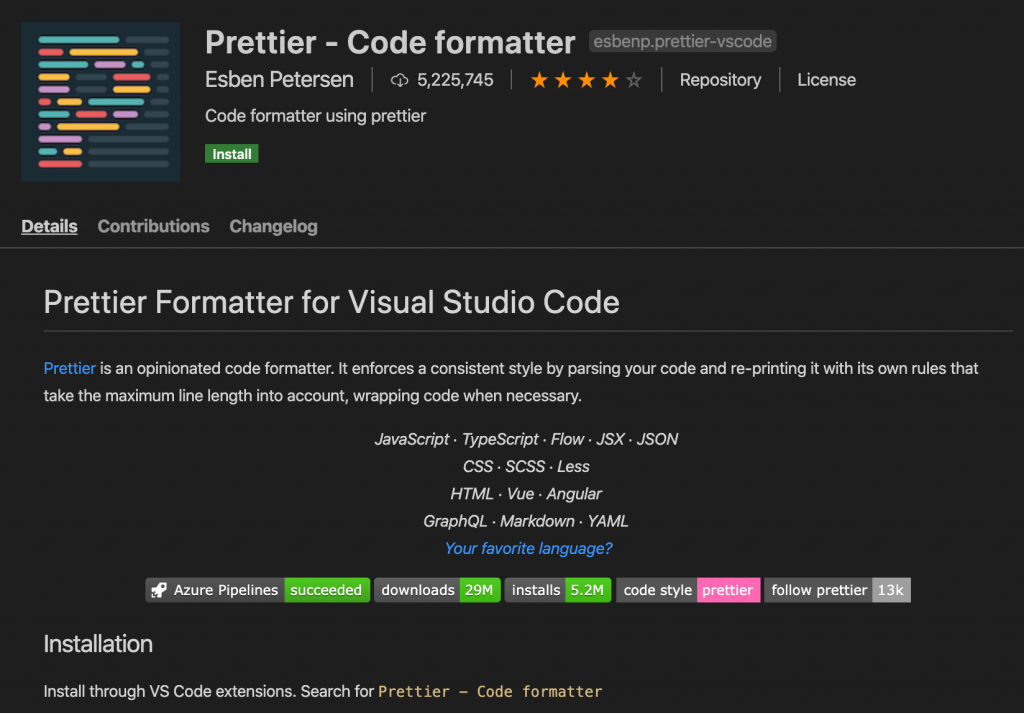Switch to the Contributions tab
Viewport: 1024px width, 713px height.
(x=153, y=226)
